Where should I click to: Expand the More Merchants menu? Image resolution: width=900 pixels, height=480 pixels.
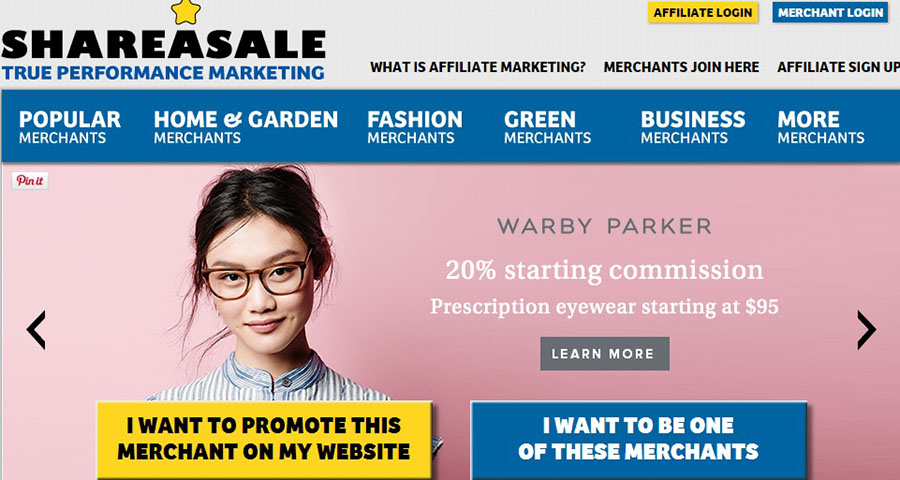tap(821, 127)
